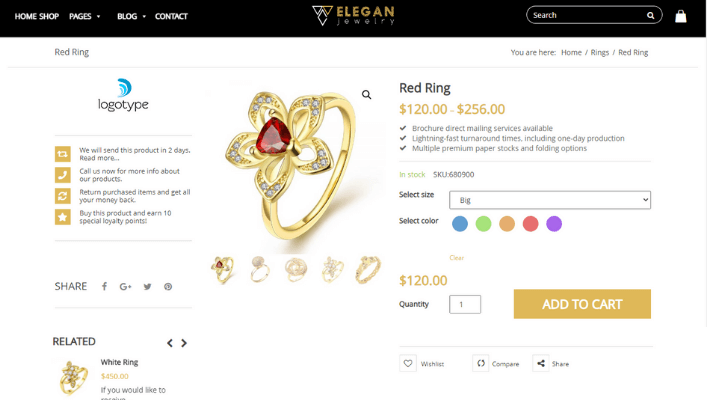Click the search magnifier icon in header
This screenshot has height=400, width=710.
651,15
